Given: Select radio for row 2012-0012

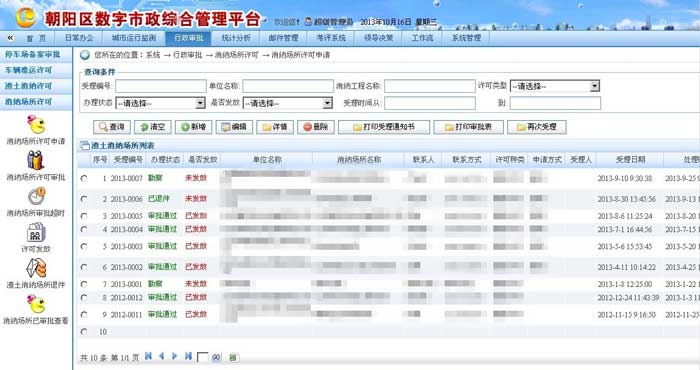Looking at the screenshot, I should 84,298.
